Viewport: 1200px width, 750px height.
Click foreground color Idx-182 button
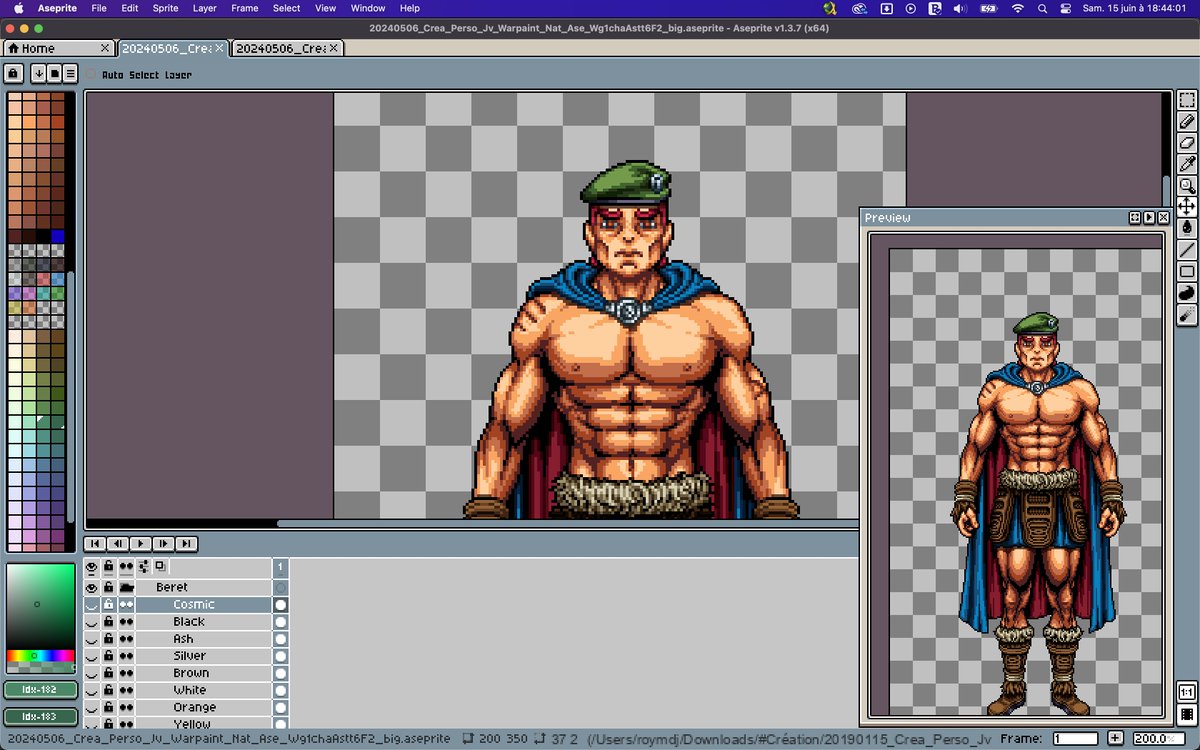40,689
